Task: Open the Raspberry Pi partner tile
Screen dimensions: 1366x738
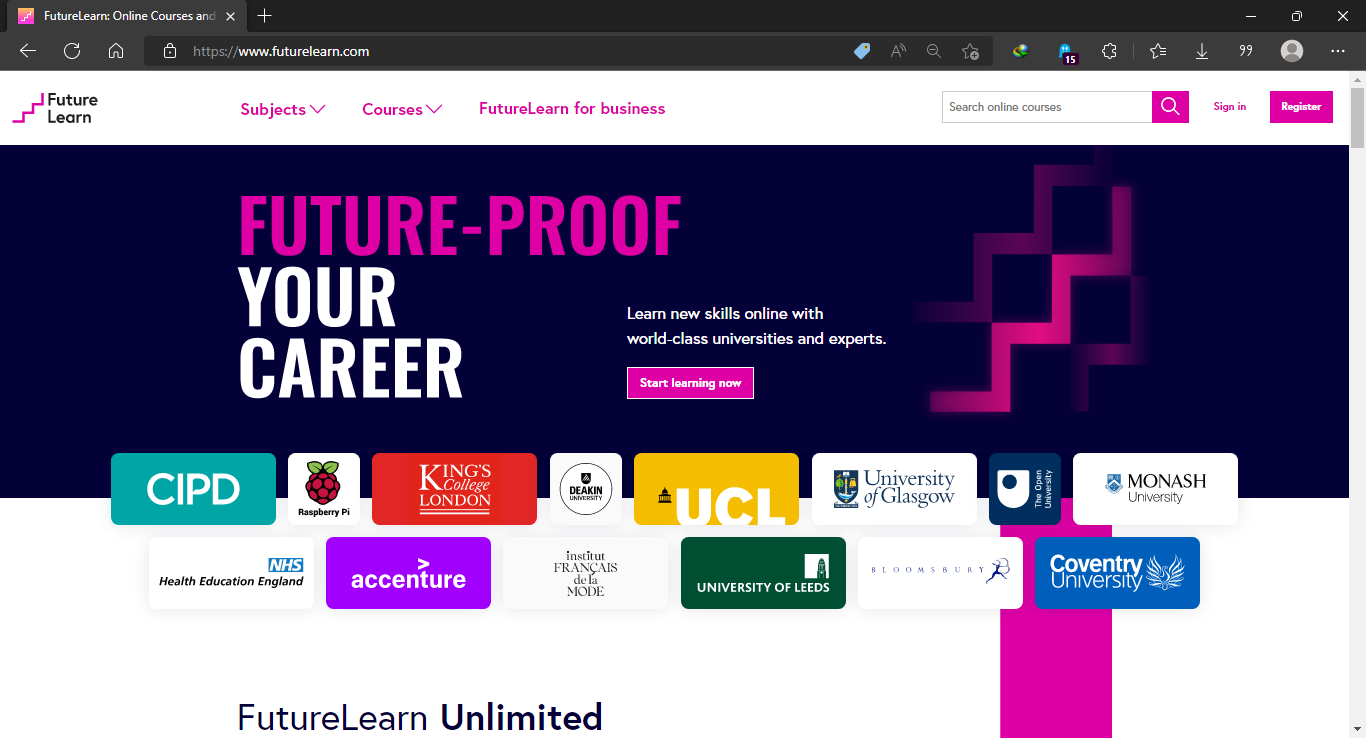Action: [x=324, y=489]
